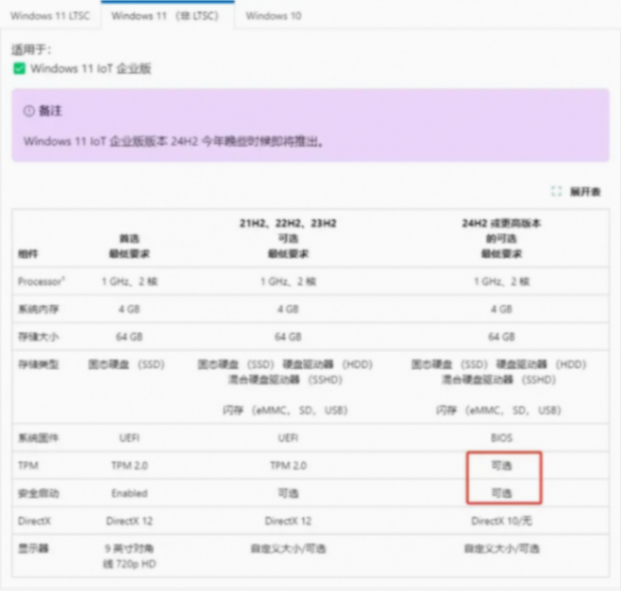
Task: Click the Processor footnote superscript link
Action: click(65, 279)
